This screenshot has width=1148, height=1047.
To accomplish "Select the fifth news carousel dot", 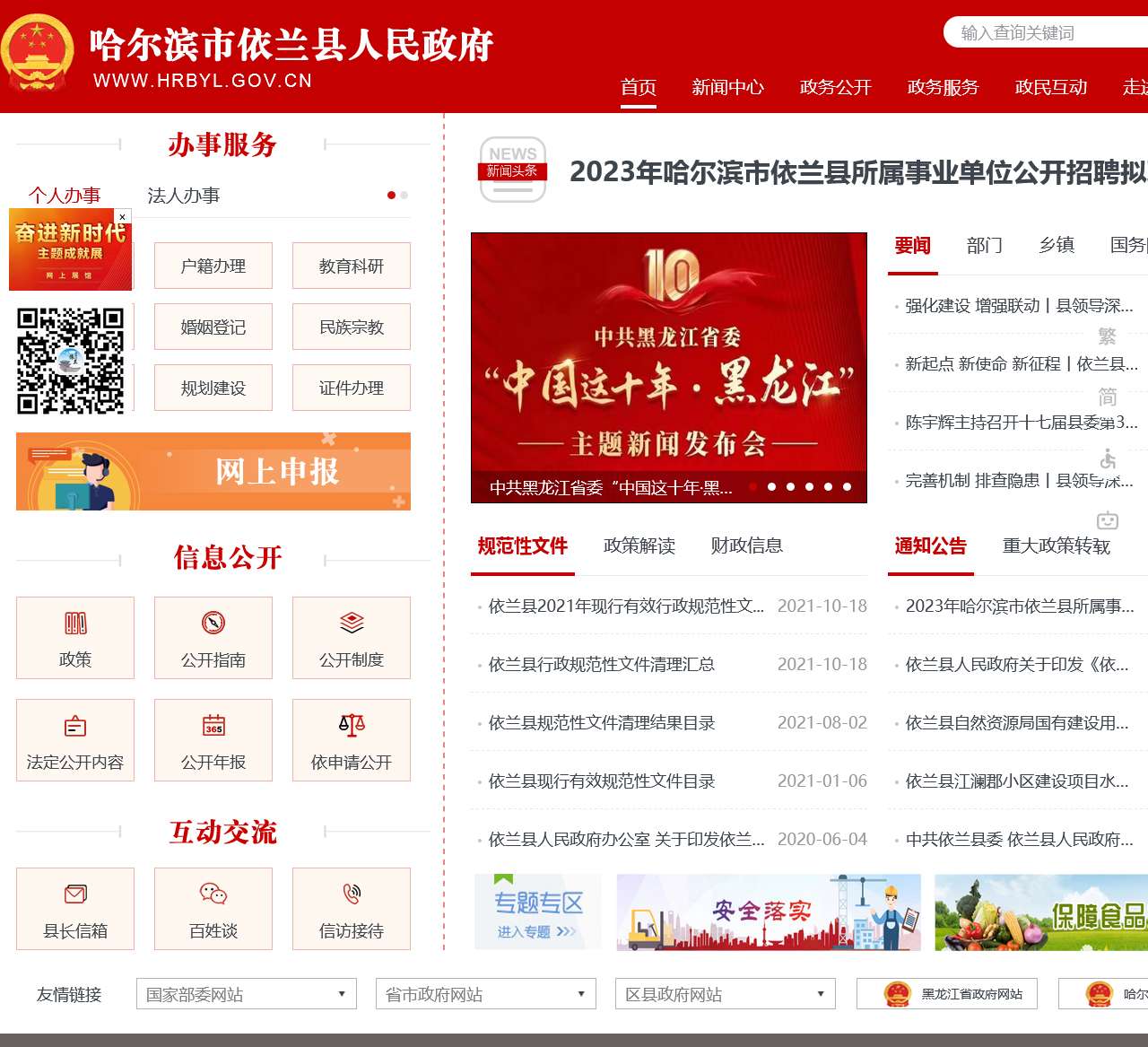I will (827, 487).
